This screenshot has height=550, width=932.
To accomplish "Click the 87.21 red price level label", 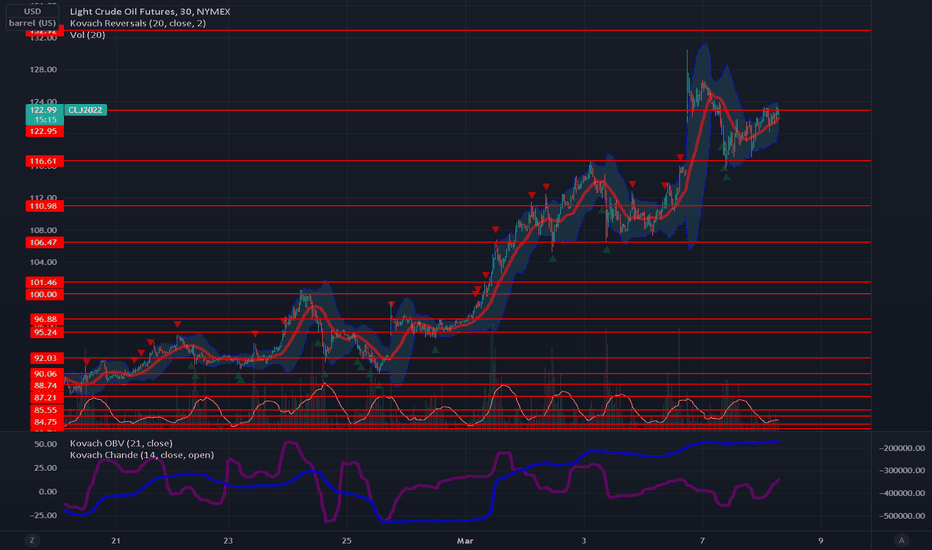I will pyautogui.click(x=46, y=398).
